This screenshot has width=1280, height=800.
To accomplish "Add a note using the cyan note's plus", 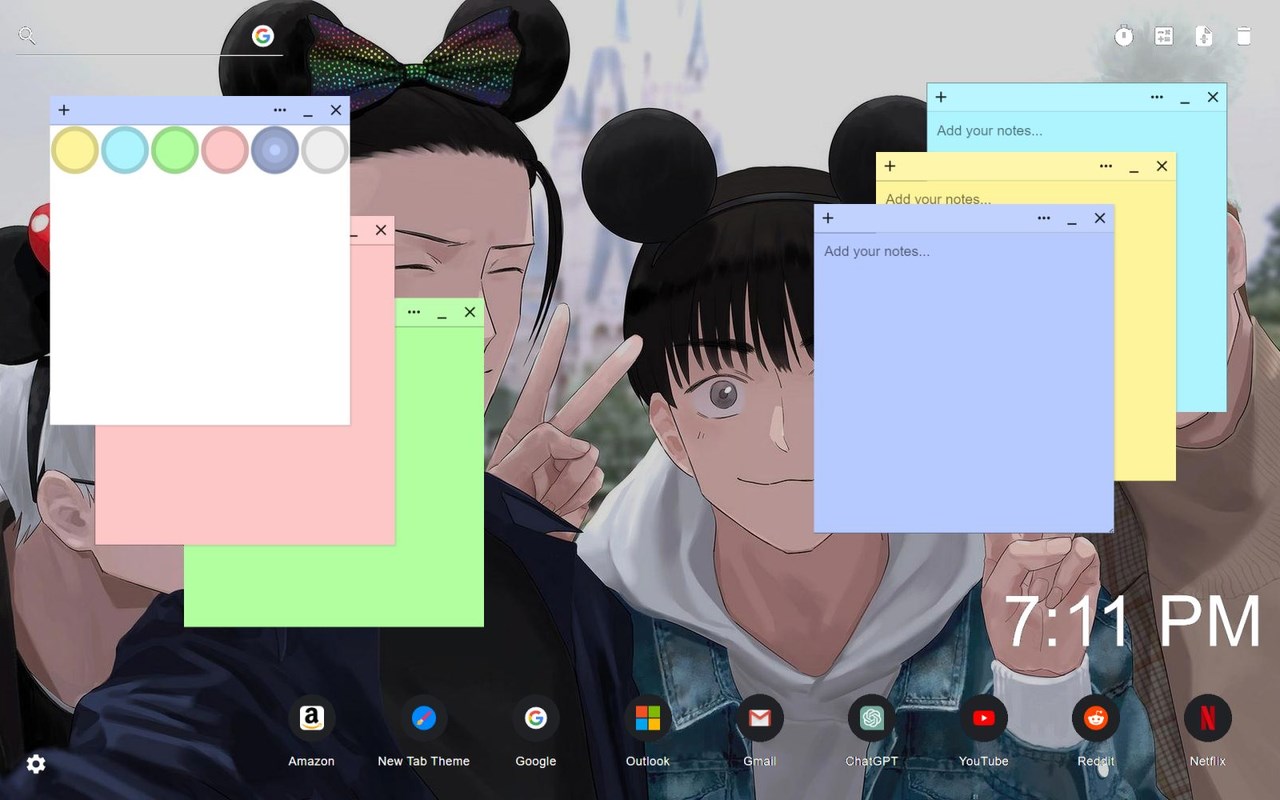I will (x=941, y=97).
